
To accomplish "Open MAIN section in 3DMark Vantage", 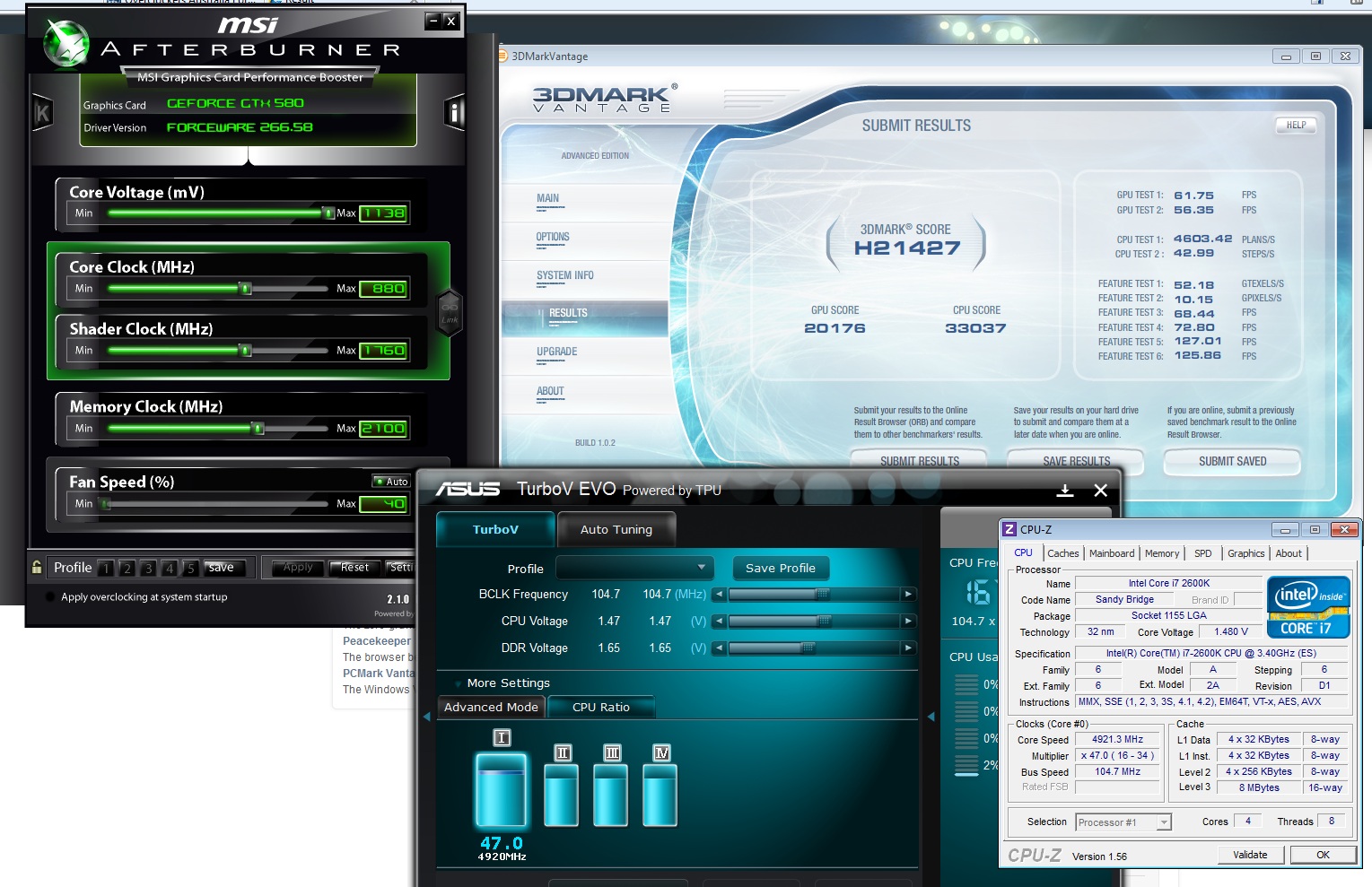I will (x=547, y=198).
